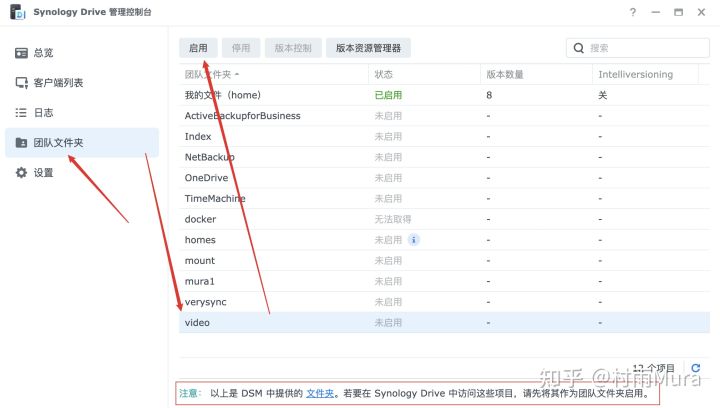Select the 我的文件 (home) row
This screenshot has width=720, height=408.
pyautogui.click(x=444, y=95)
